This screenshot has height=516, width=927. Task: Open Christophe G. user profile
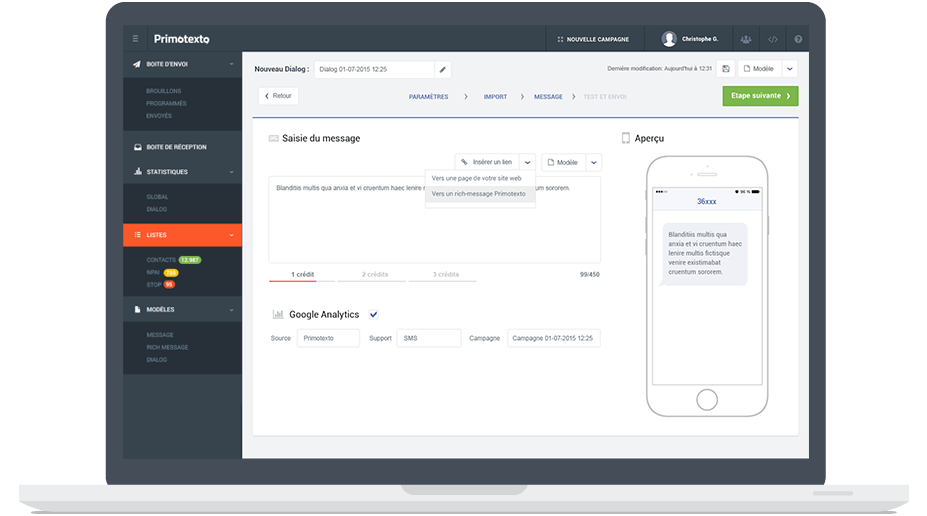(x=689, y=39)
